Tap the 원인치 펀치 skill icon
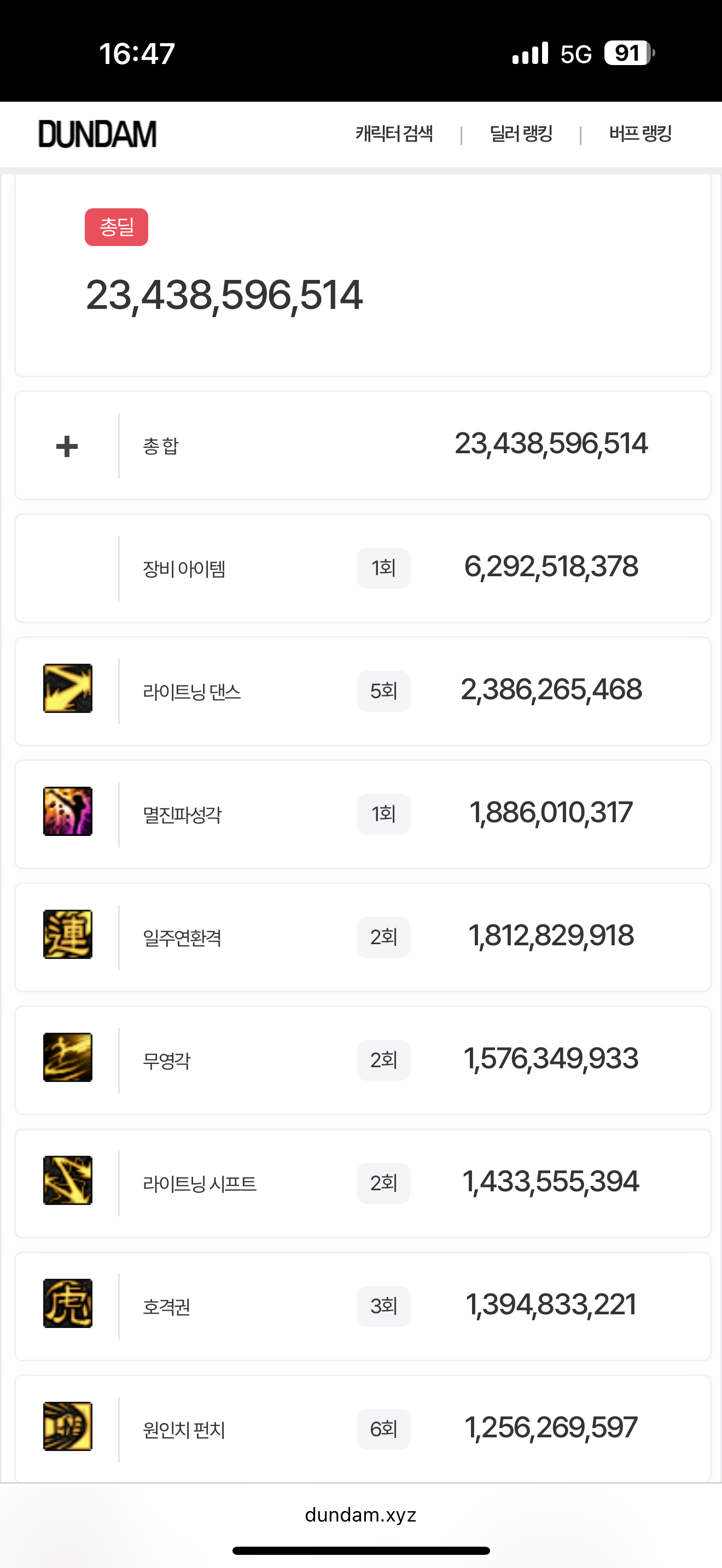Screen dimensions: 722x1568 coord(68,1426)
